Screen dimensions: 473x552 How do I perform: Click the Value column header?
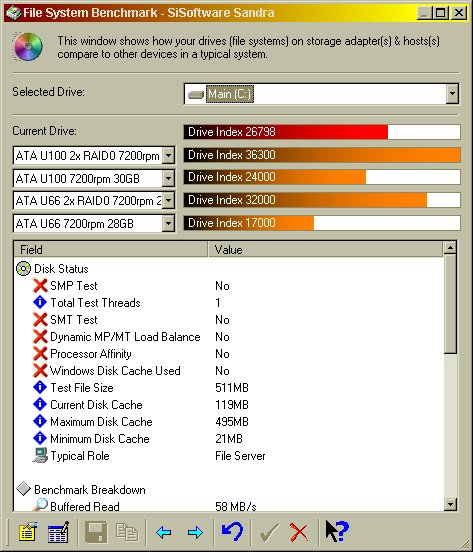point(325,250)
